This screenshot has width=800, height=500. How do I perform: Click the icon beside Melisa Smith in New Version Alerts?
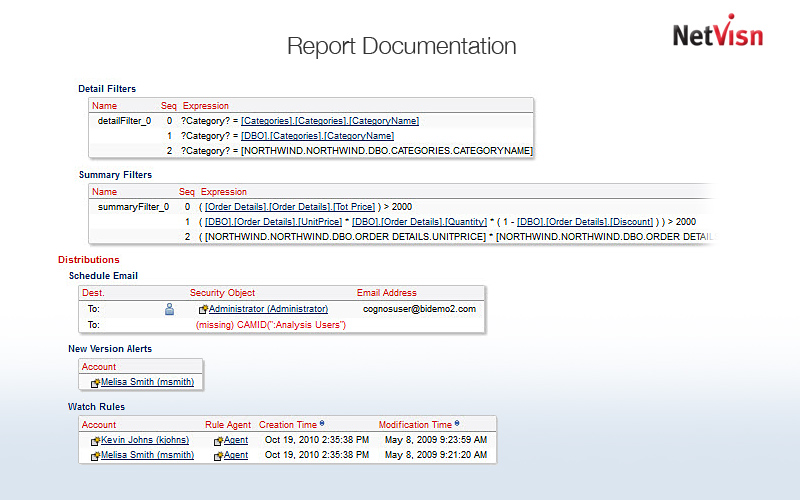[x=95, y=383]
